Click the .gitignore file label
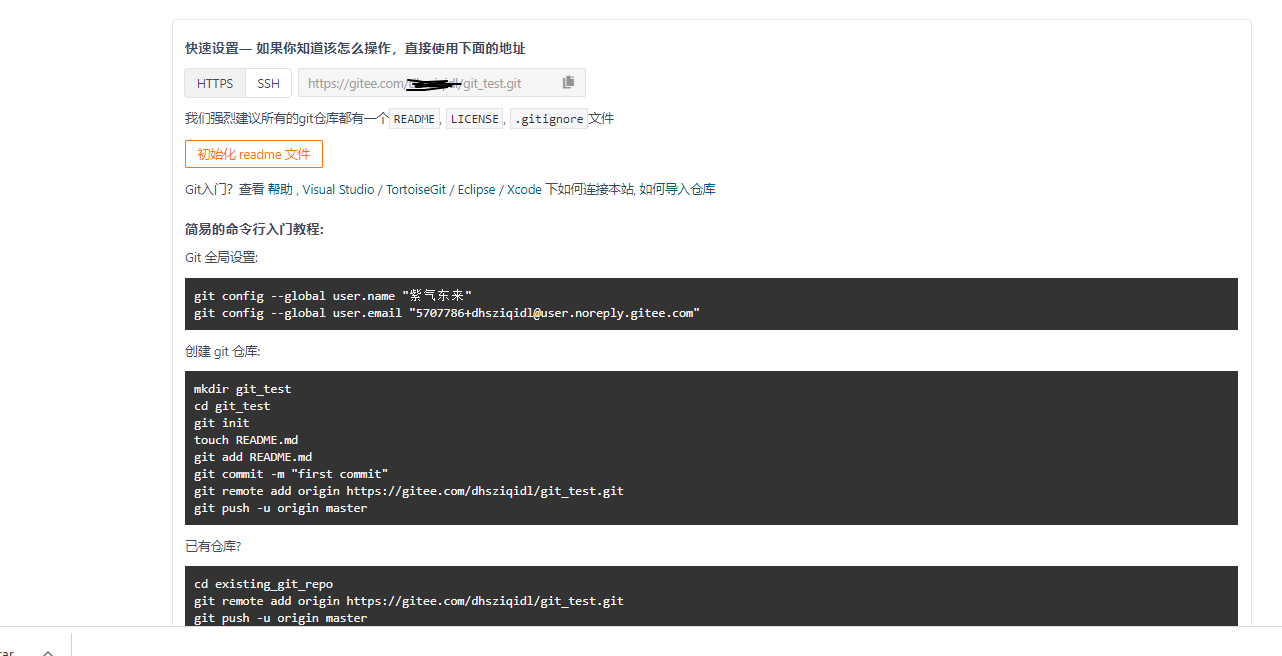 [x=549, y=119]
